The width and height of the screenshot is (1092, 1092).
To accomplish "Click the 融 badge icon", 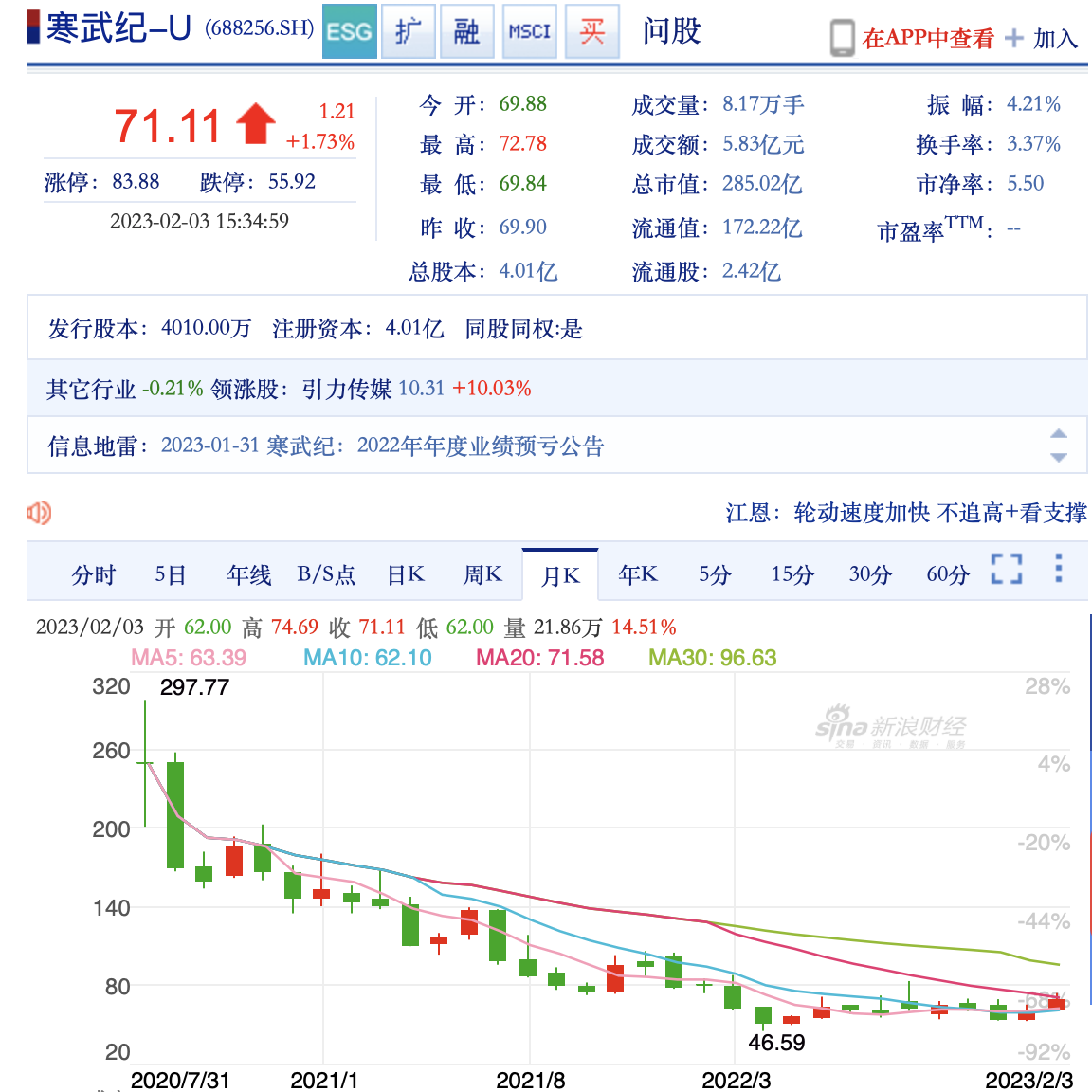I will click(467, 31).
